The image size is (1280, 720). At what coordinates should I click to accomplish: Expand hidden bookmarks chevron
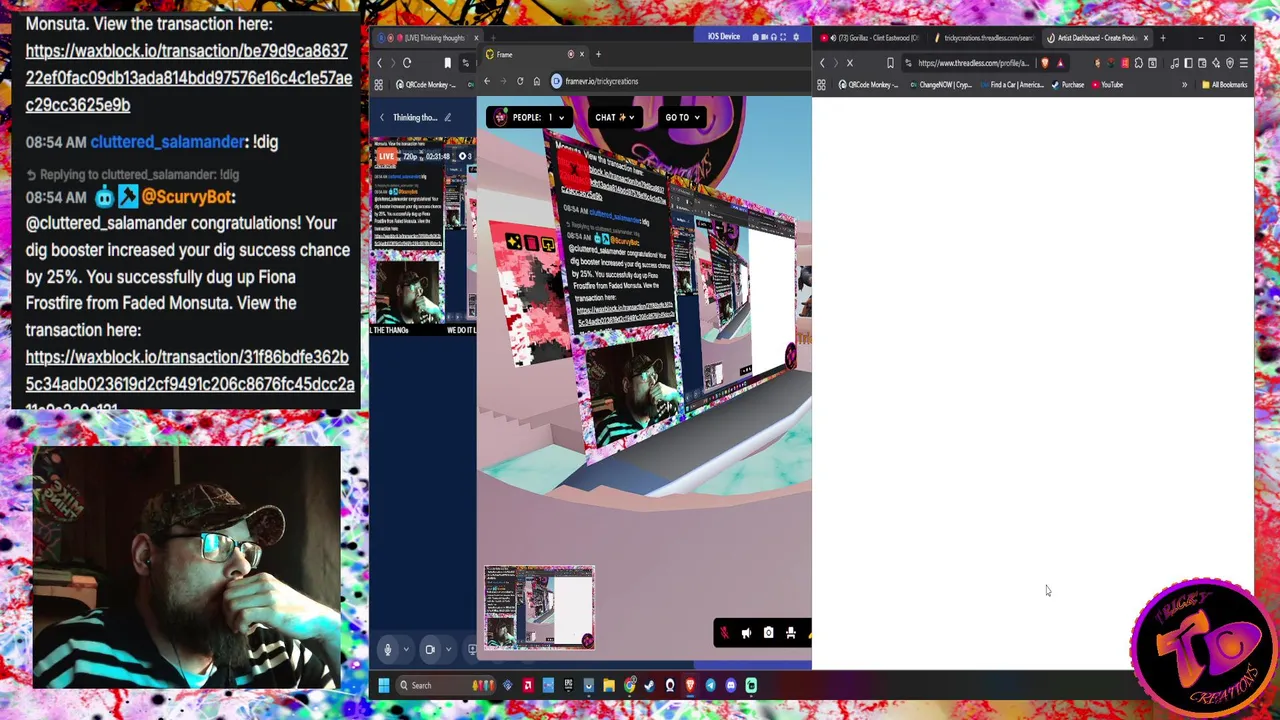click(1185, 85)
